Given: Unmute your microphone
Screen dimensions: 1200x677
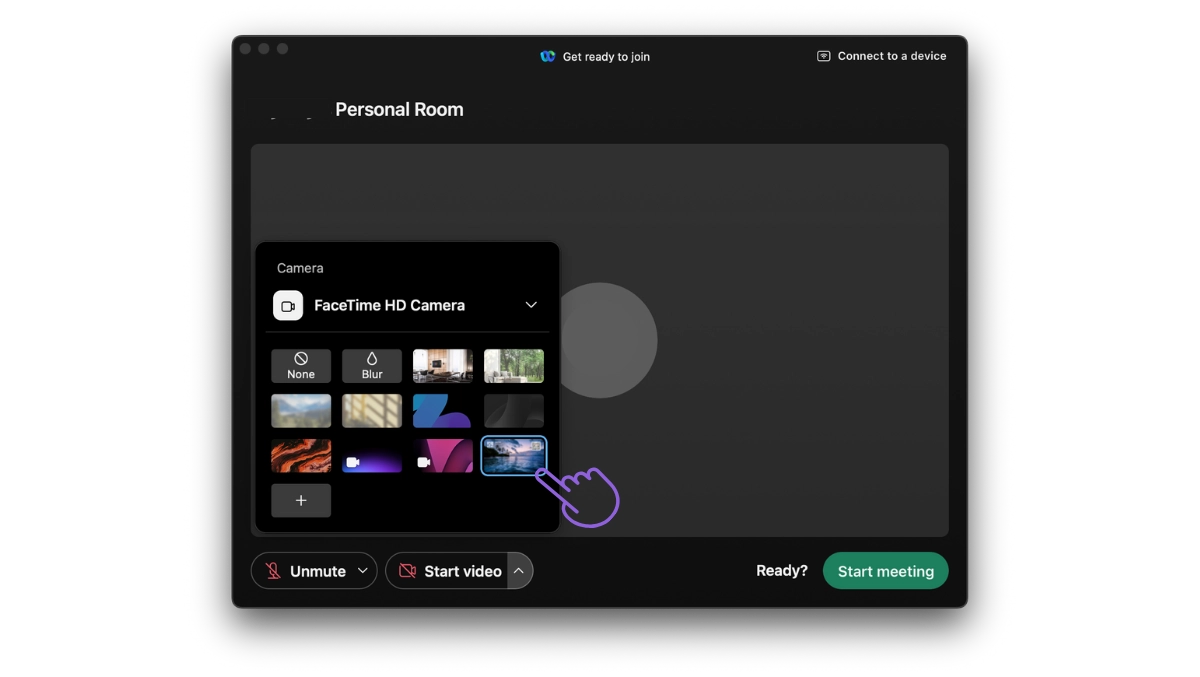Looking at the screenshot, I should click(313, 570).
